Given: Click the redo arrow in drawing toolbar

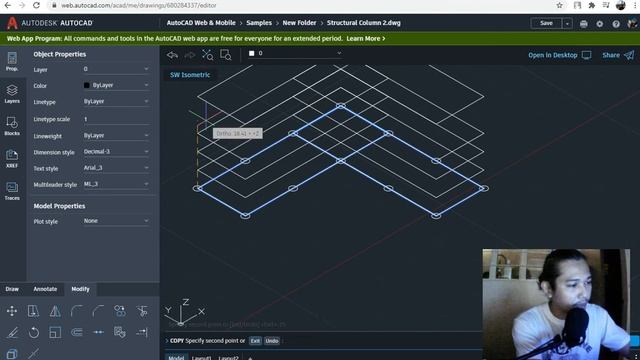Looking at the screenshot, I should [x=190, y=55].
